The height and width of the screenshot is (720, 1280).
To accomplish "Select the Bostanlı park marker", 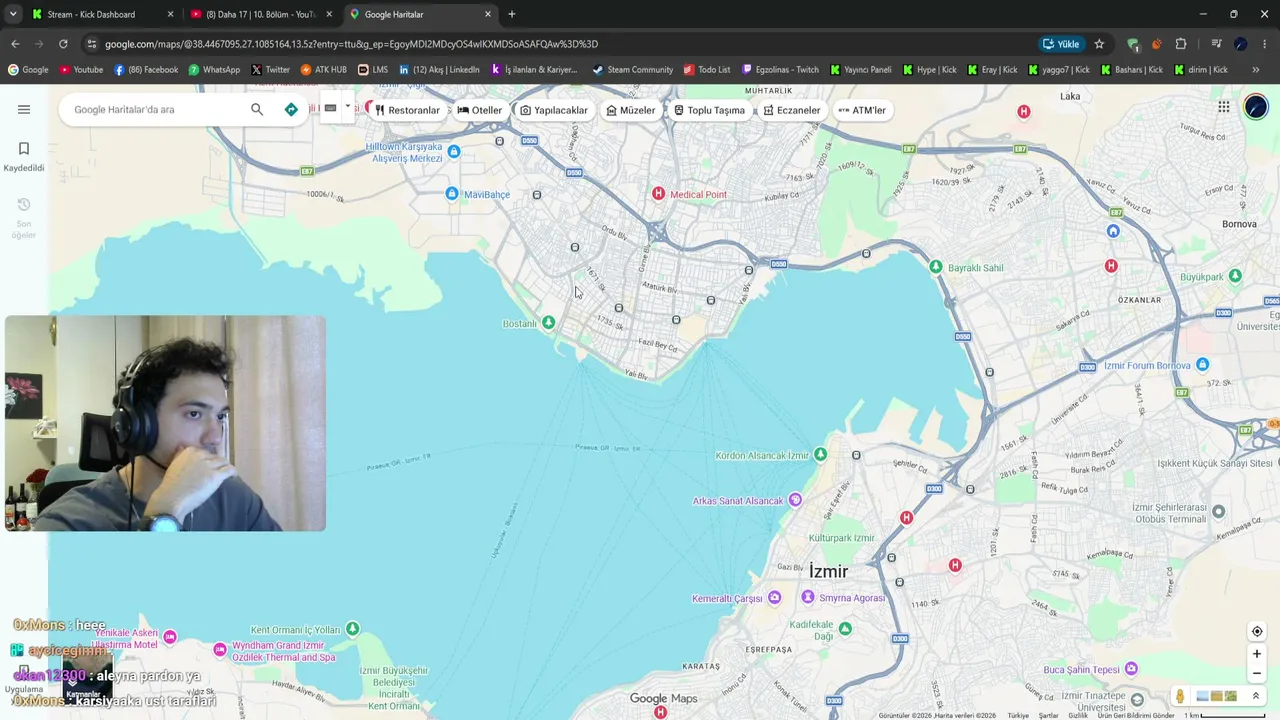I will (548, 322).
